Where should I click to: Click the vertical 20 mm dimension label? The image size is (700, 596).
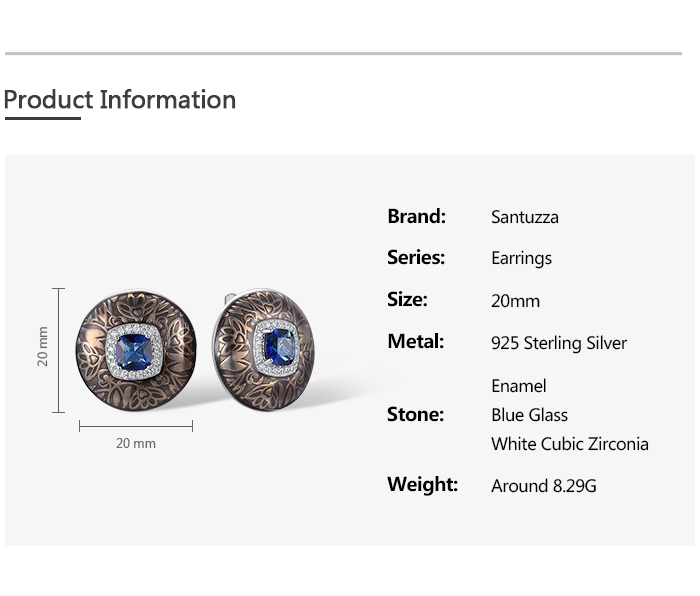[43, 346]
